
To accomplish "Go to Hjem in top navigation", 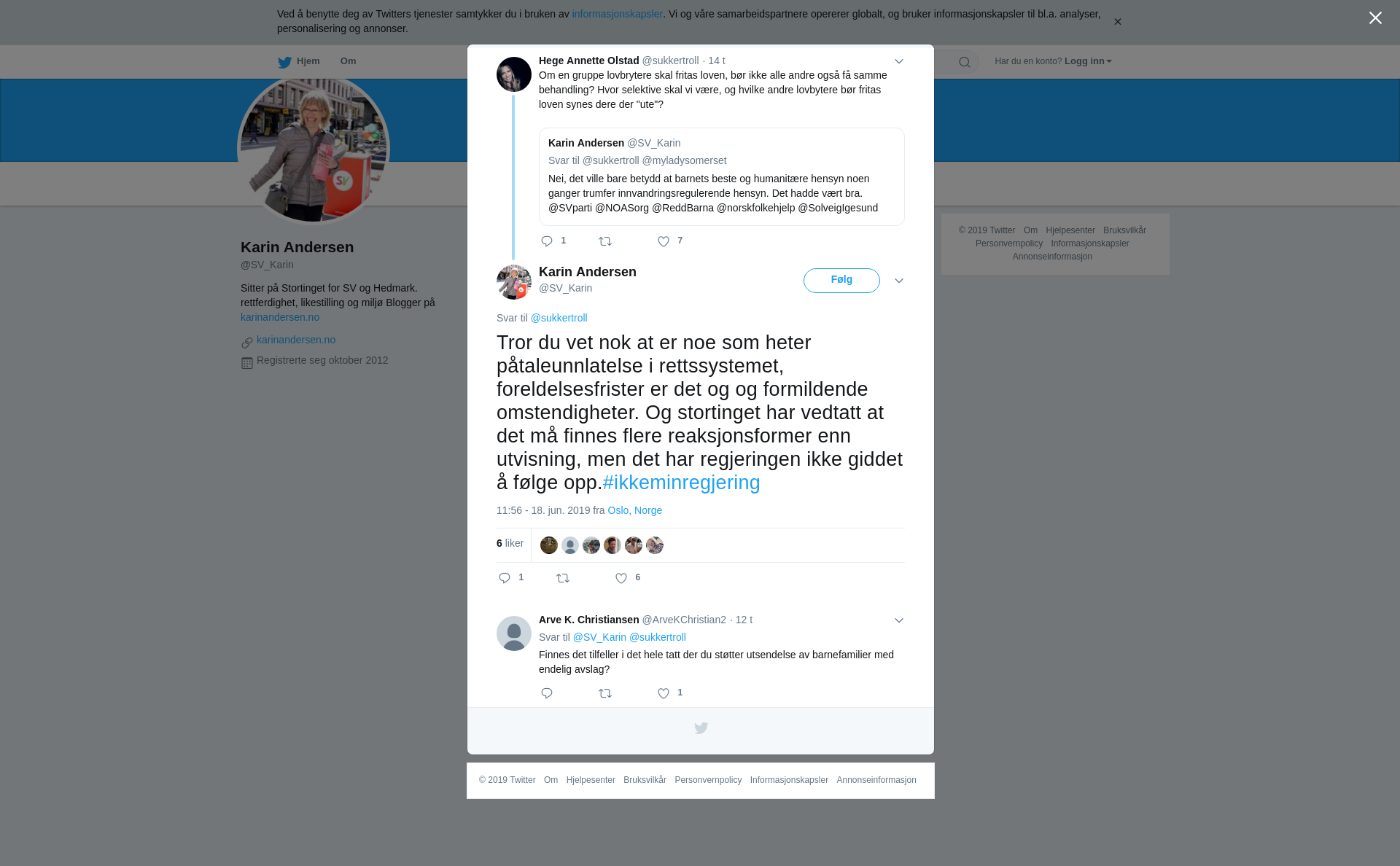I will 299,62.
